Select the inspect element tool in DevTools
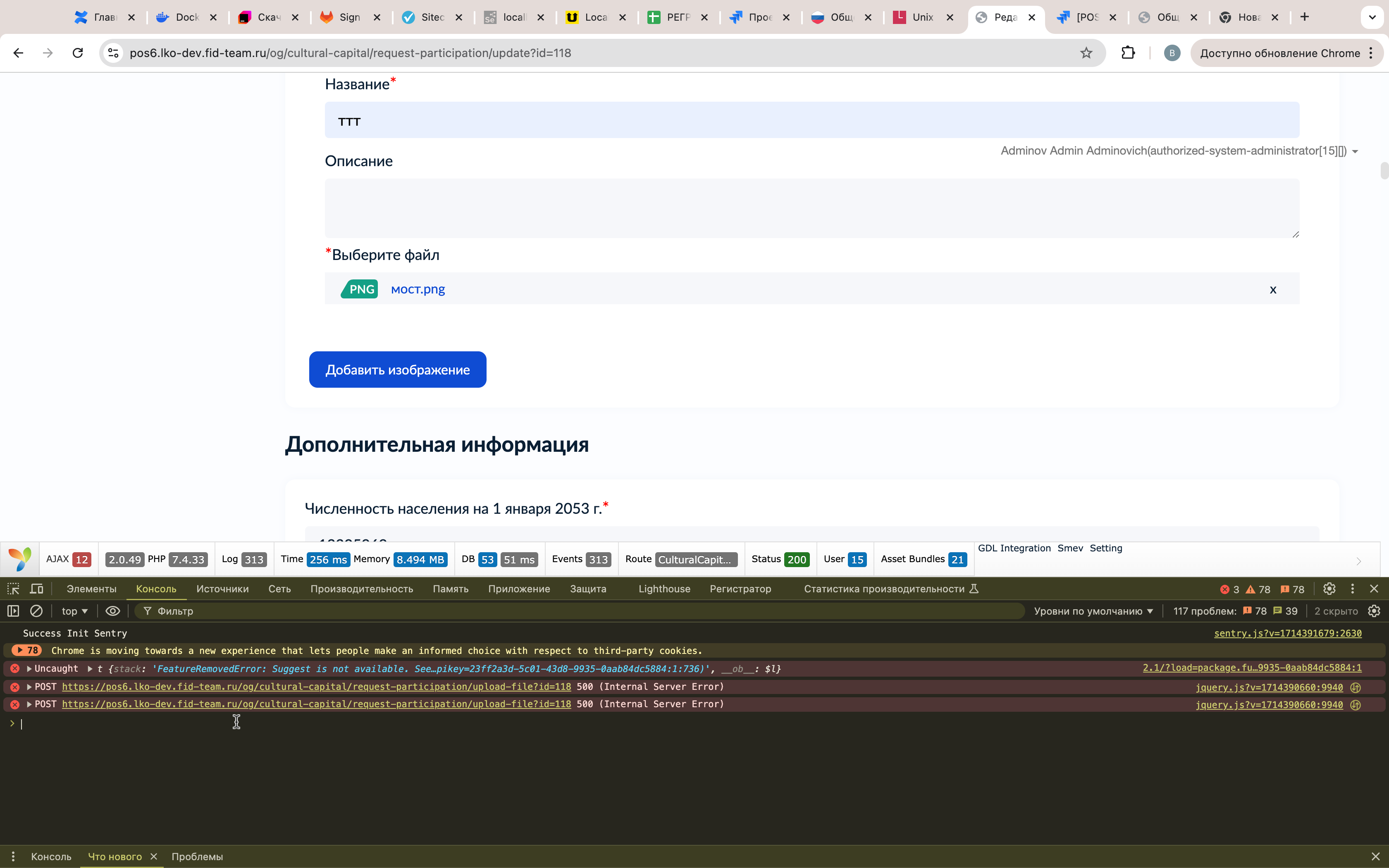This screenshot has width=1389, height=868. [x=13, y=589]
